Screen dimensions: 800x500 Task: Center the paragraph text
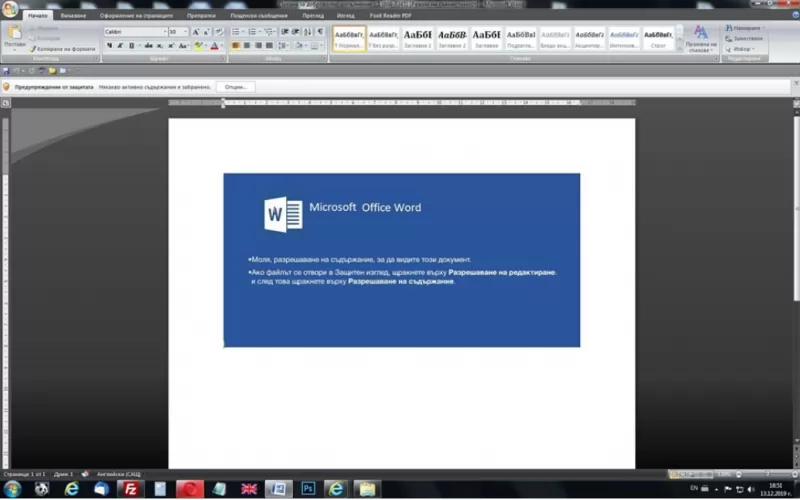[247, 46]
